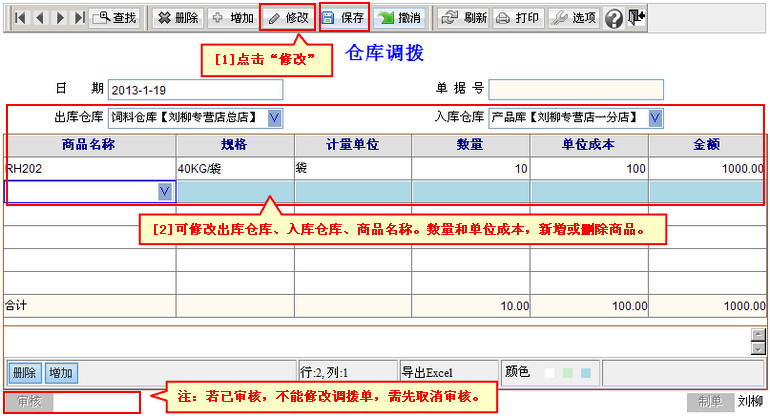Open the 商品名称 dropdown in new row
770x418 pixels.
[x=164, y=191]
